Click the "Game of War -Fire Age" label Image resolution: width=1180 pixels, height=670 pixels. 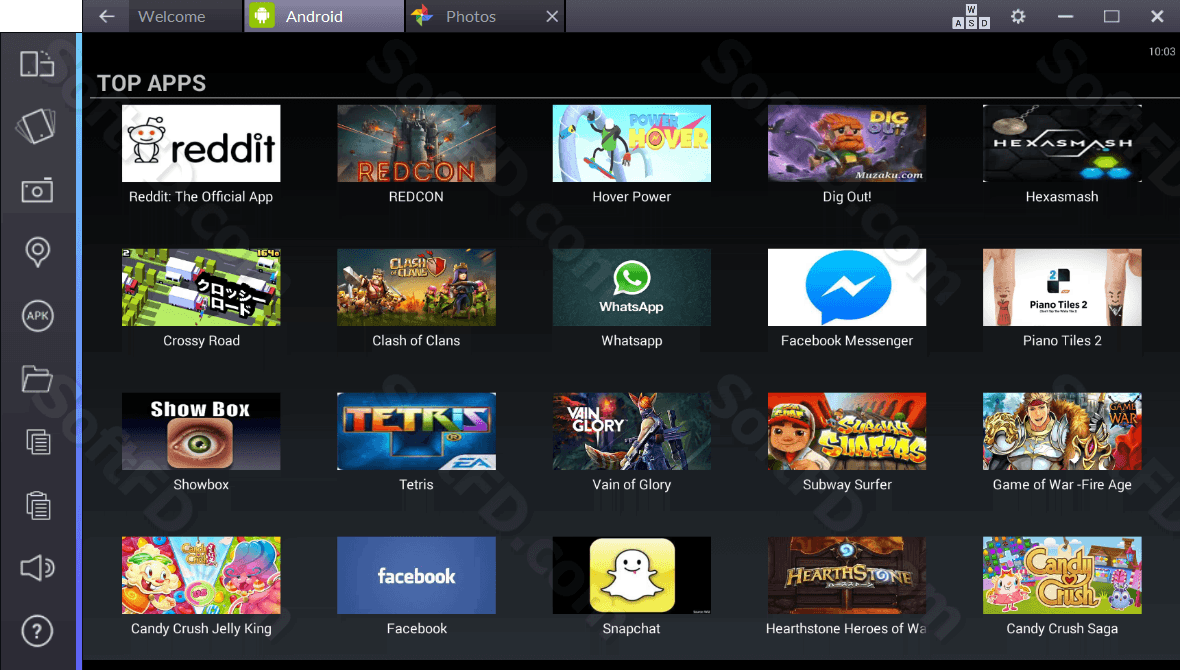coord(1062,484)
